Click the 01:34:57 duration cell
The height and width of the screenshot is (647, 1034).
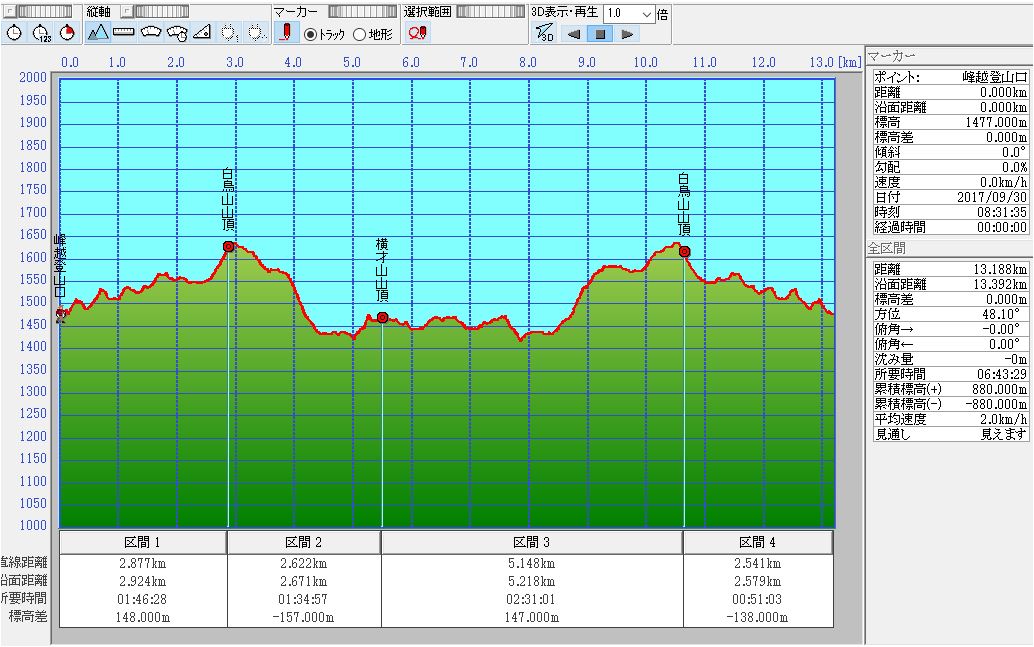click(303, 600)
